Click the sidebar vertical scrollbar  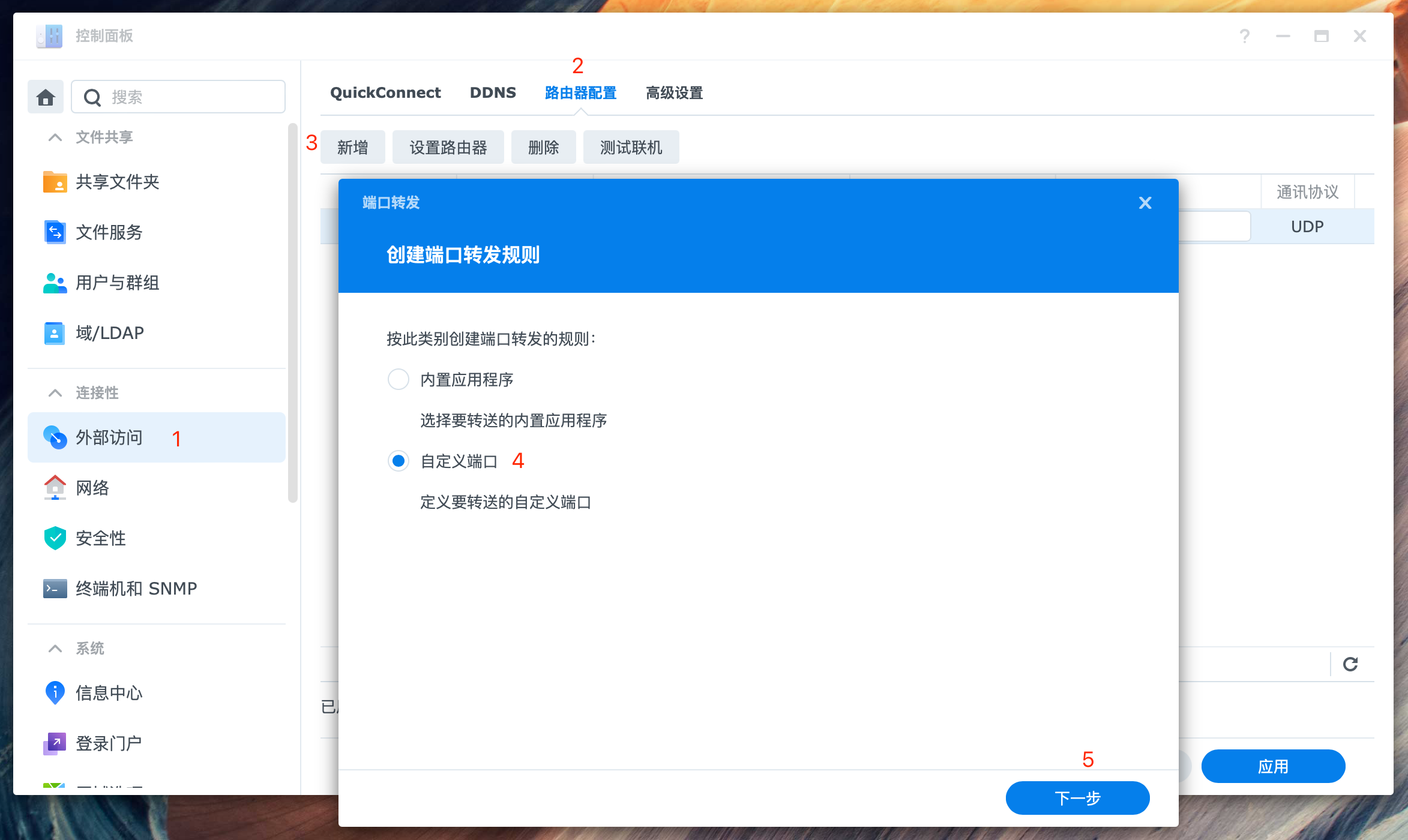(x=292, y=312)
